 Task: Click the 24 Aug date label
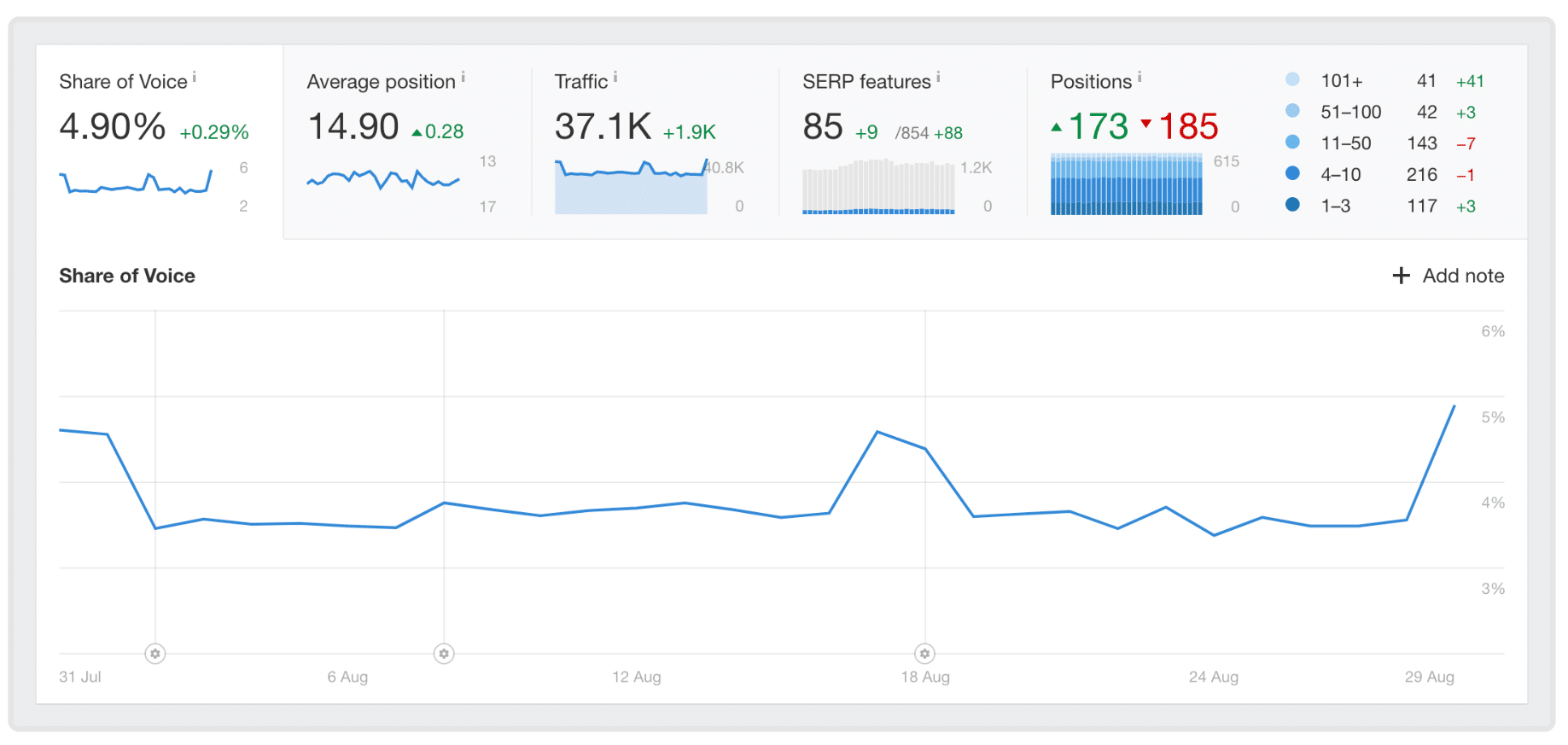pyautogui.click(x=1214, y=677)
